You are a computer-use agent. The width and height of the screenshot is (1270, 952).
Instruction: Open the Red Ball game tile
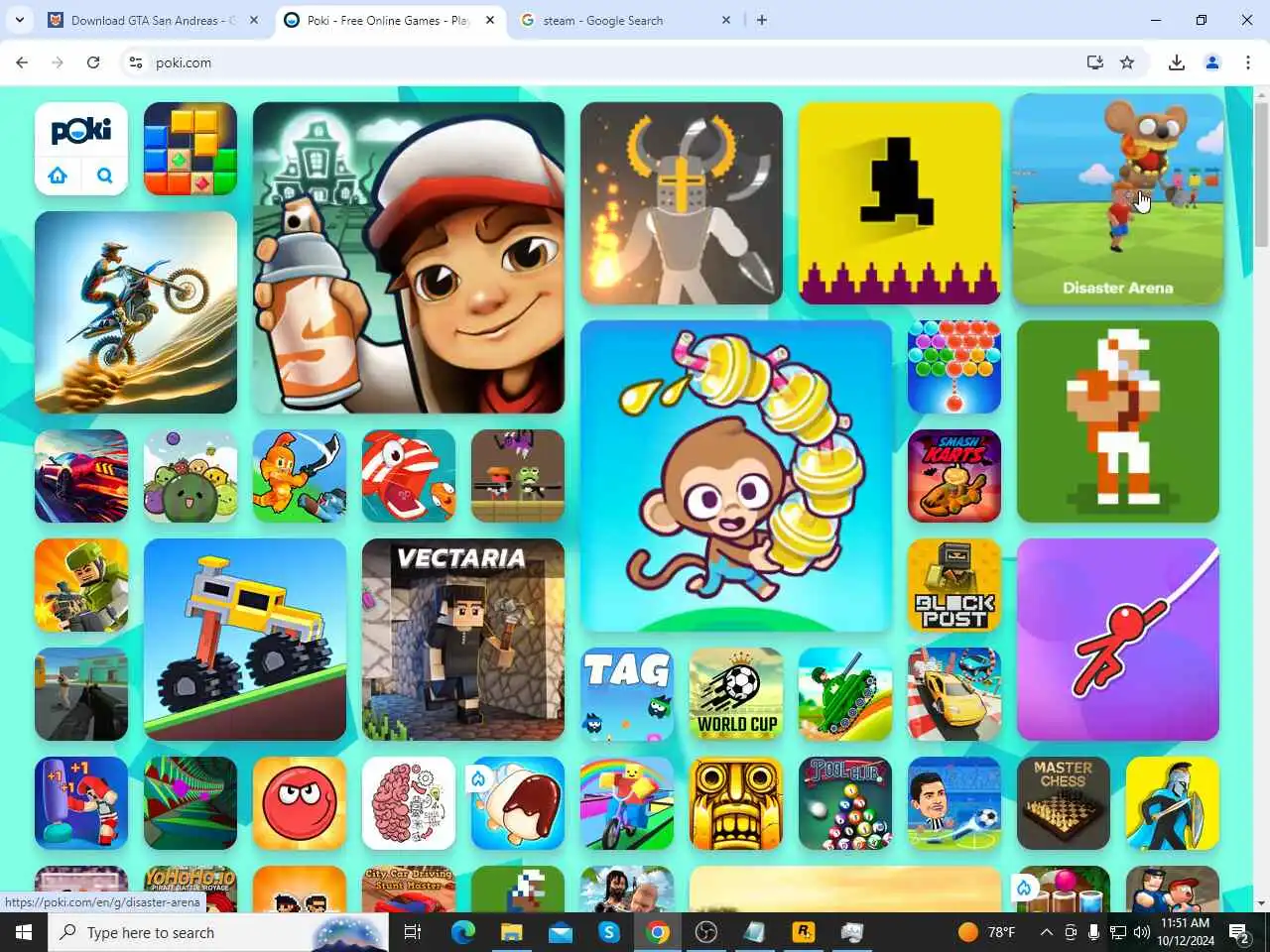pos(300,803)
